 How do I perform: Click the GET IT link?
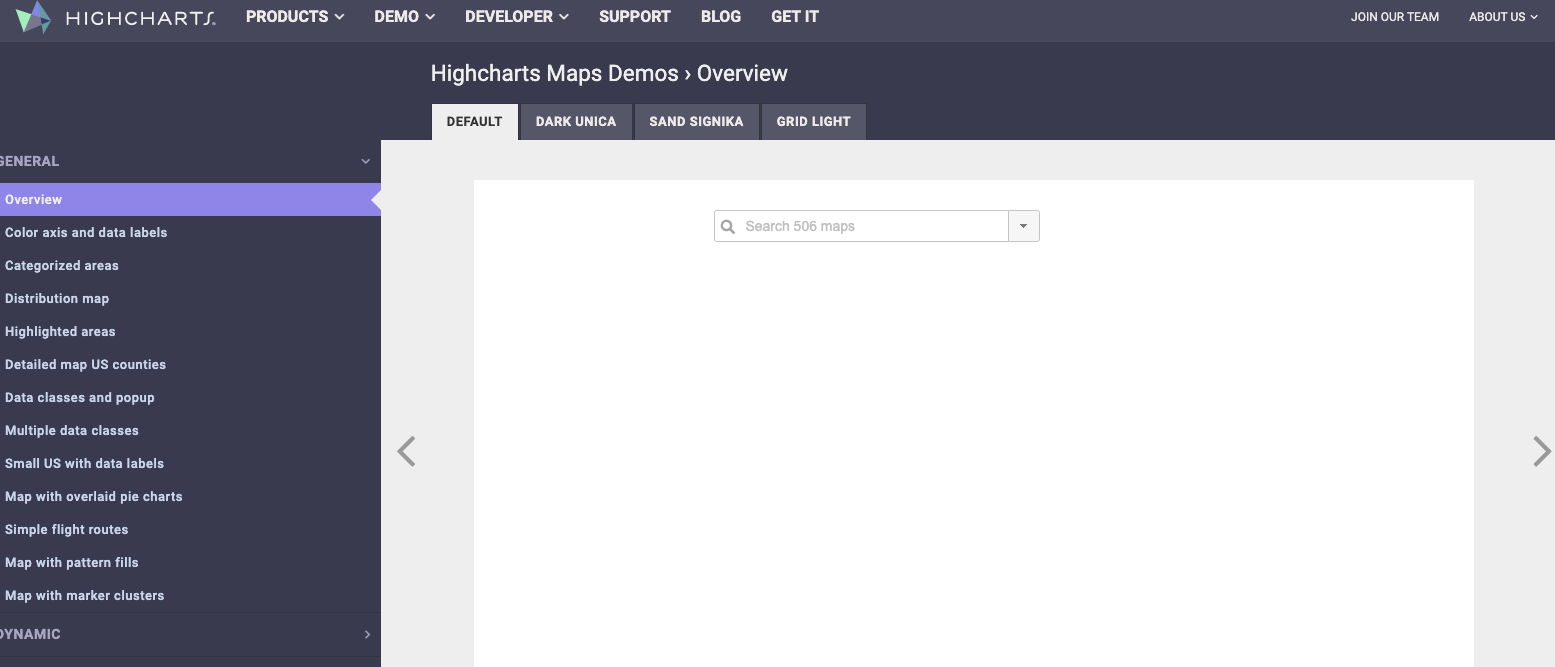point(794,16)
